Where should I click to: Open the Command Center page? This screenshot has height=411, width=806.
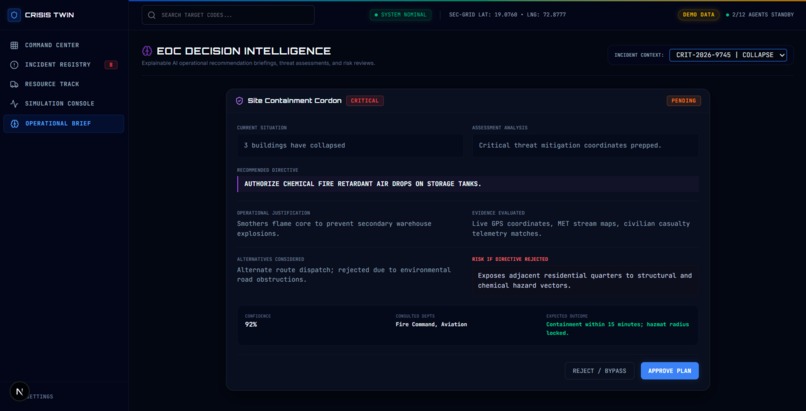pyautogui.click(x=64, y=45)
